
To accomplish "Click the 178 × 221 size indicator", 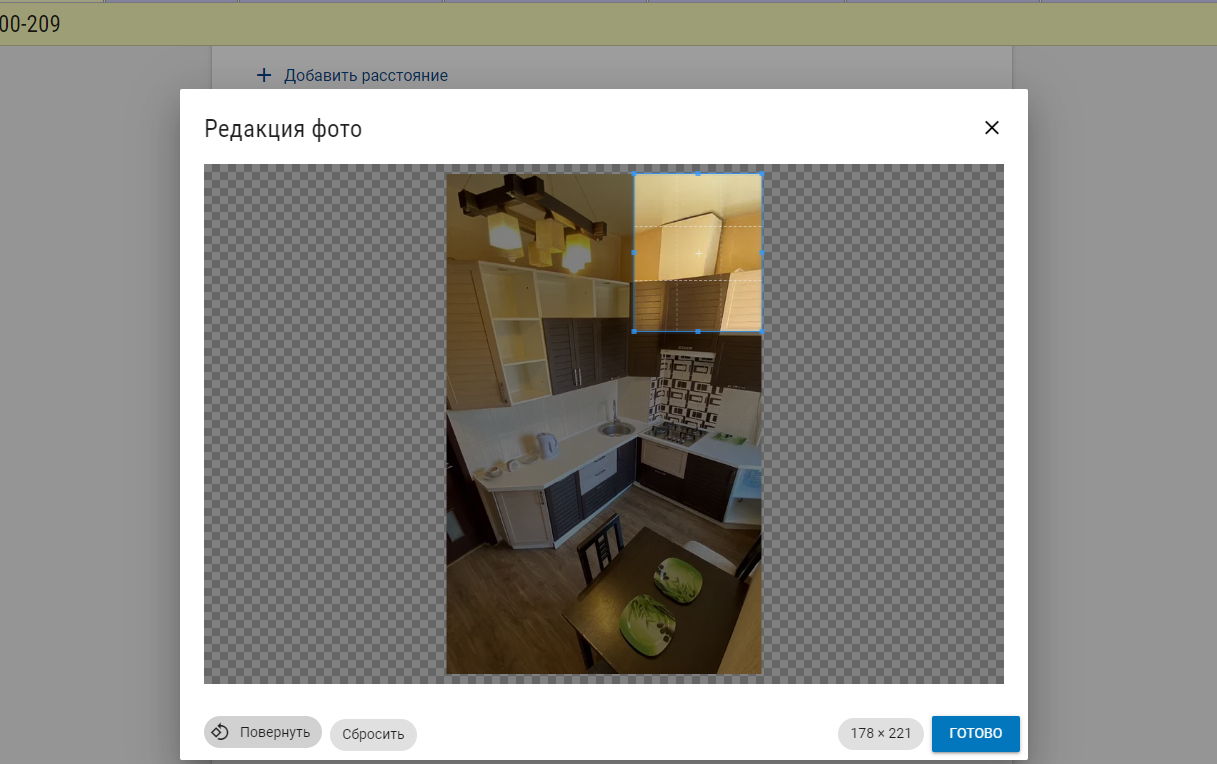I will point(881,733).
